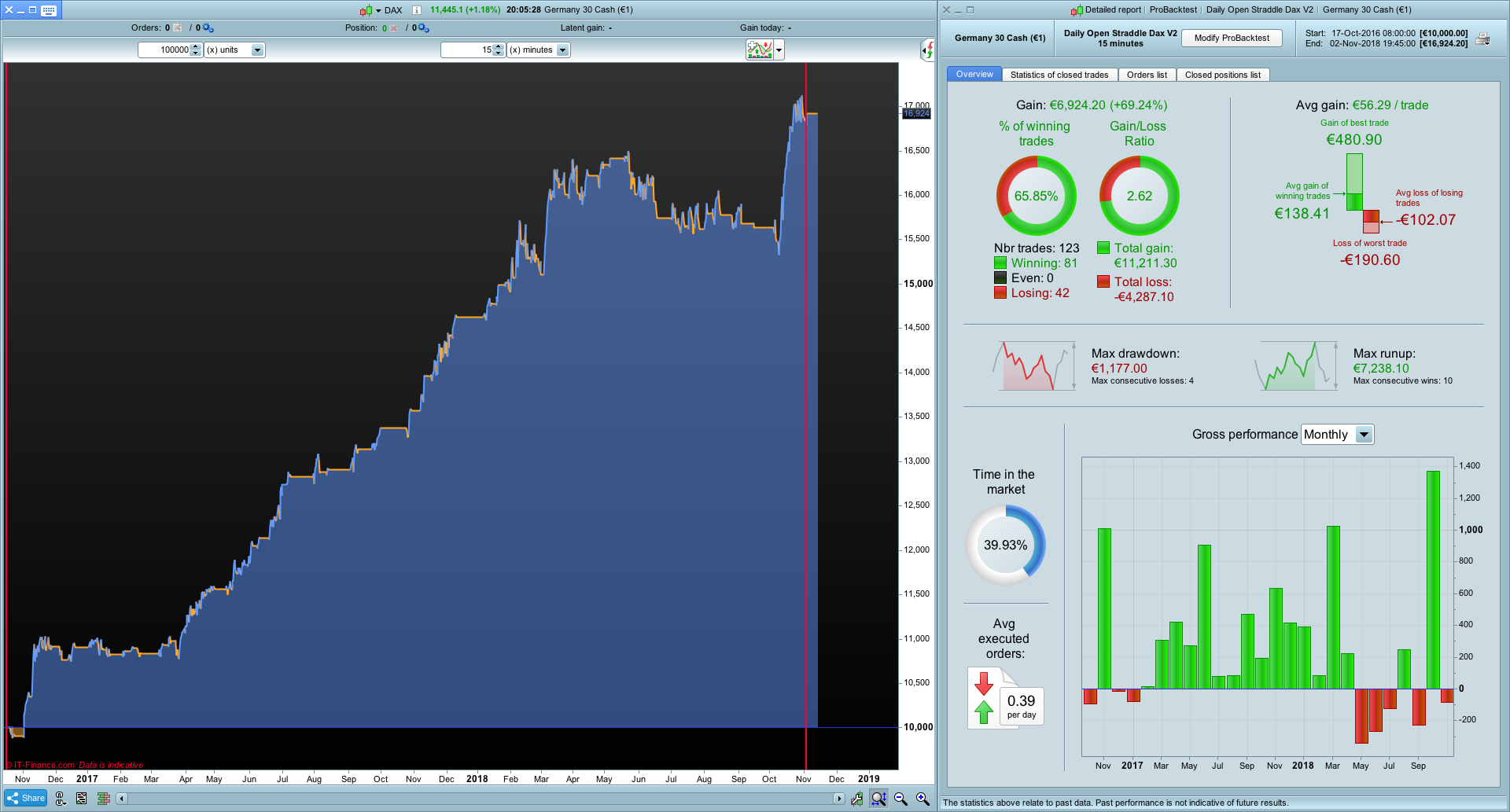Click the Loss of worst trade -€190.60 value
Image resolution: width=1510 pixels, height=812 pixels.
tap(1370, 260)
